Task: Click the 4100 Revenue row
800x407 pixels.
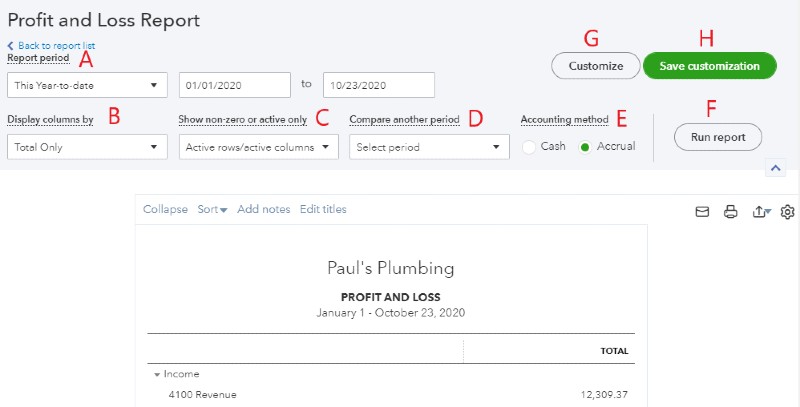Action: click(391, 395)
